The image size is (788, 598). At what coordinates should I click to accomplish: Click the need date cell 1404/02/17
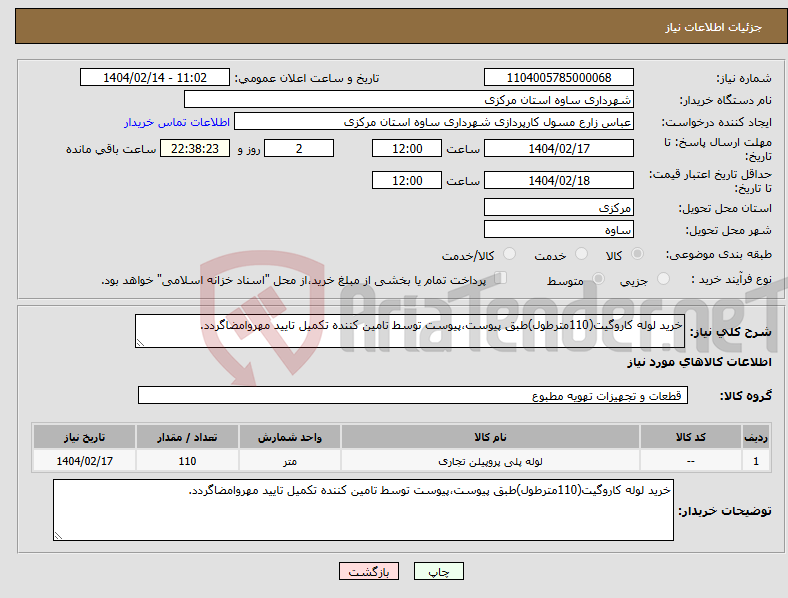[84, 461]
